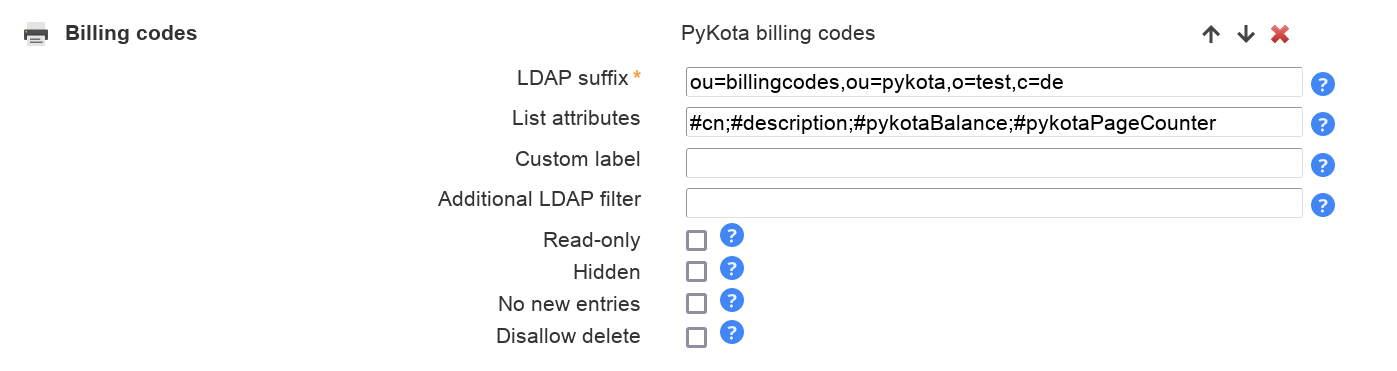The height and width of the screenshot is (371, 1397).
Task: Open help for Custom label
Action: (x=1323, y=165)
